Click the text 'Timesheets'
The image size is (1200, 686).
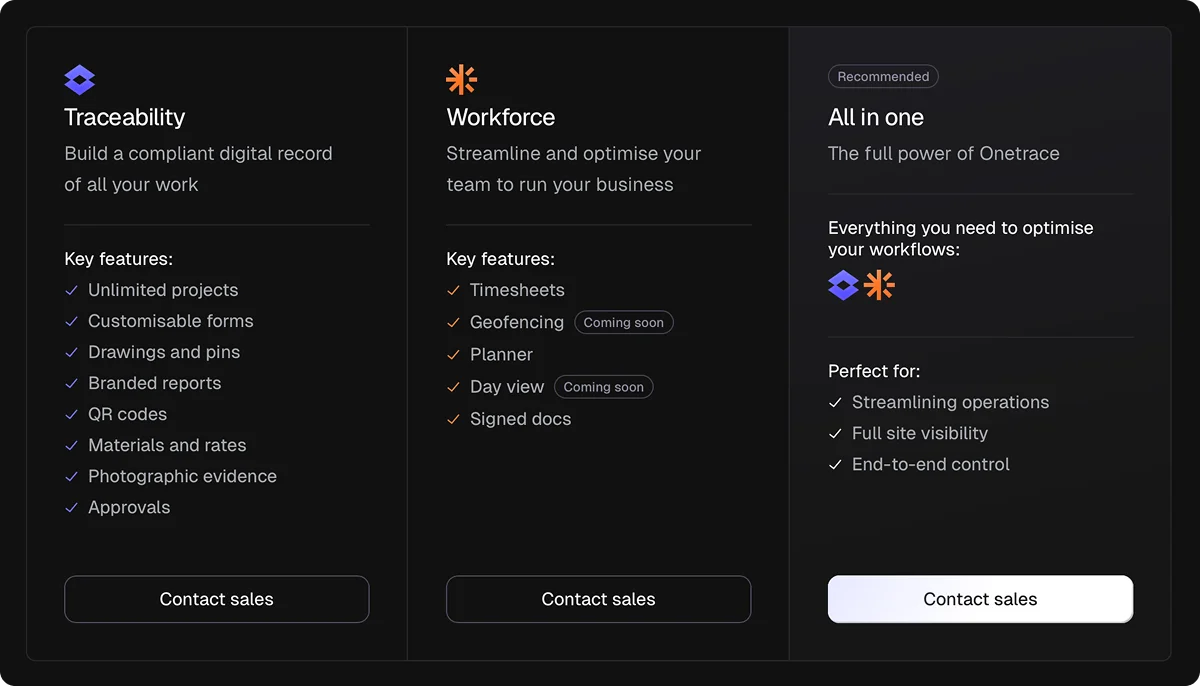click(x=518, y=290)
